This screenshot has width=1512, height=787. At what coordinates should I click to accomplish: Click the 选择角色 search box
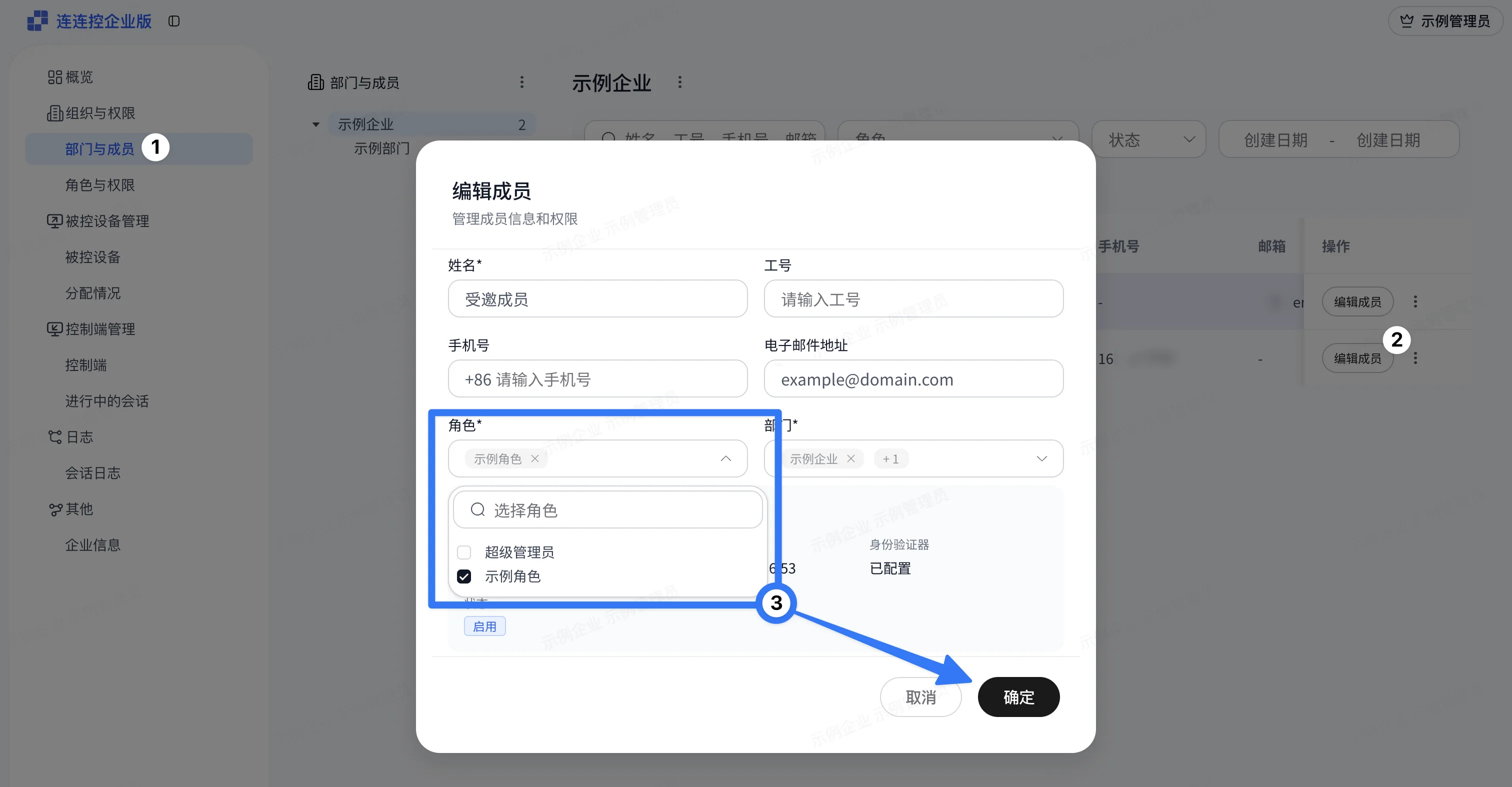607,510
